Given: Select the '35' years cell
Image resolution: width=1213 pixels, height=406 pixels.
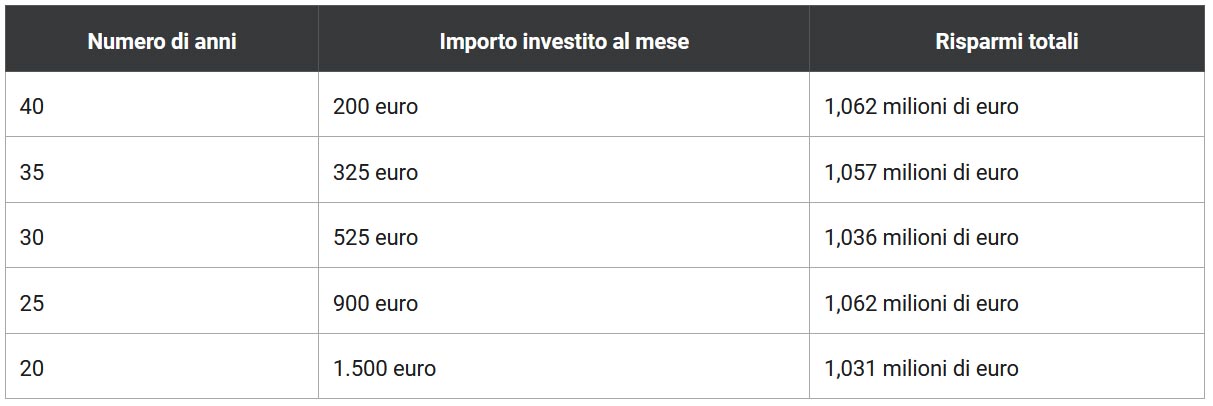Looking at the screenshot, I should pos(32,172).
